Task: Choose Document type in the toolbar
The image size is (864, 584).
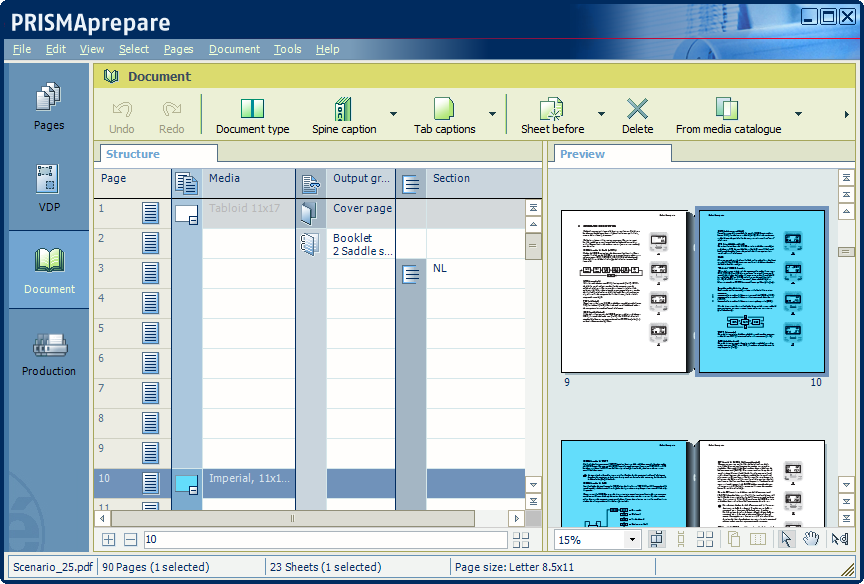Action: coord(252,117)
